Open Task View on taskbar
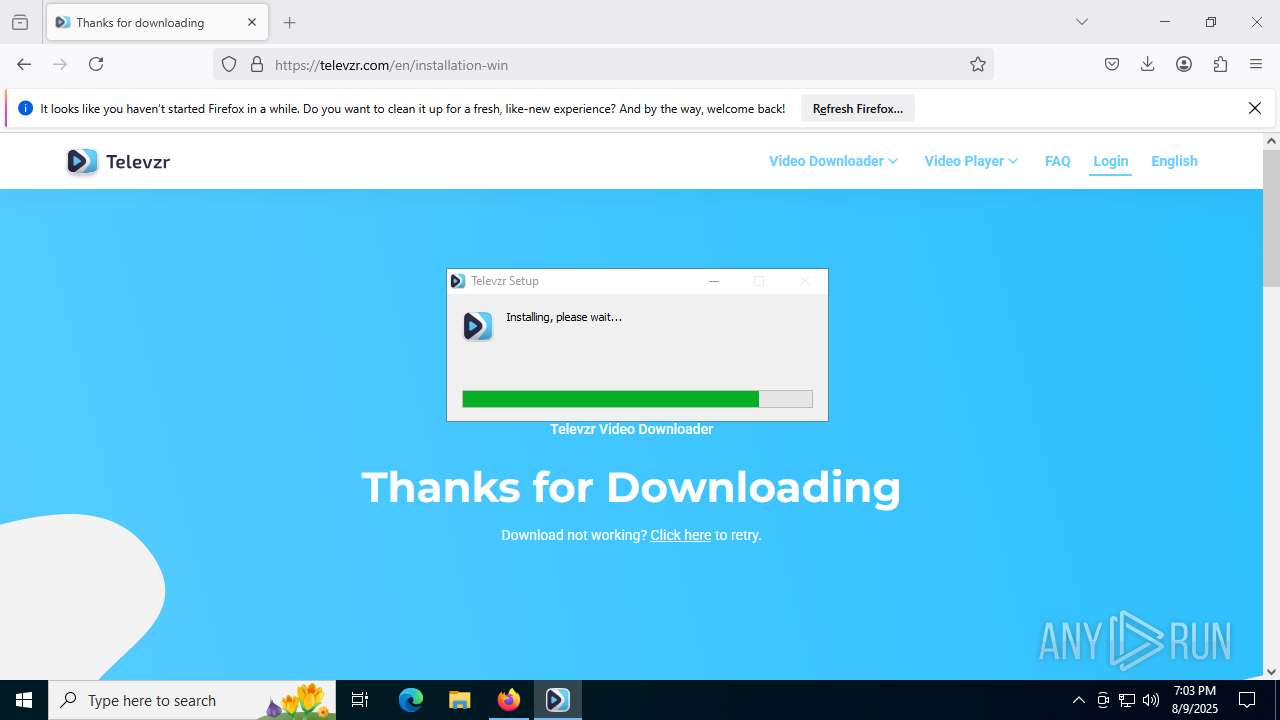The image size is (1280, 720). coord(360,700)
